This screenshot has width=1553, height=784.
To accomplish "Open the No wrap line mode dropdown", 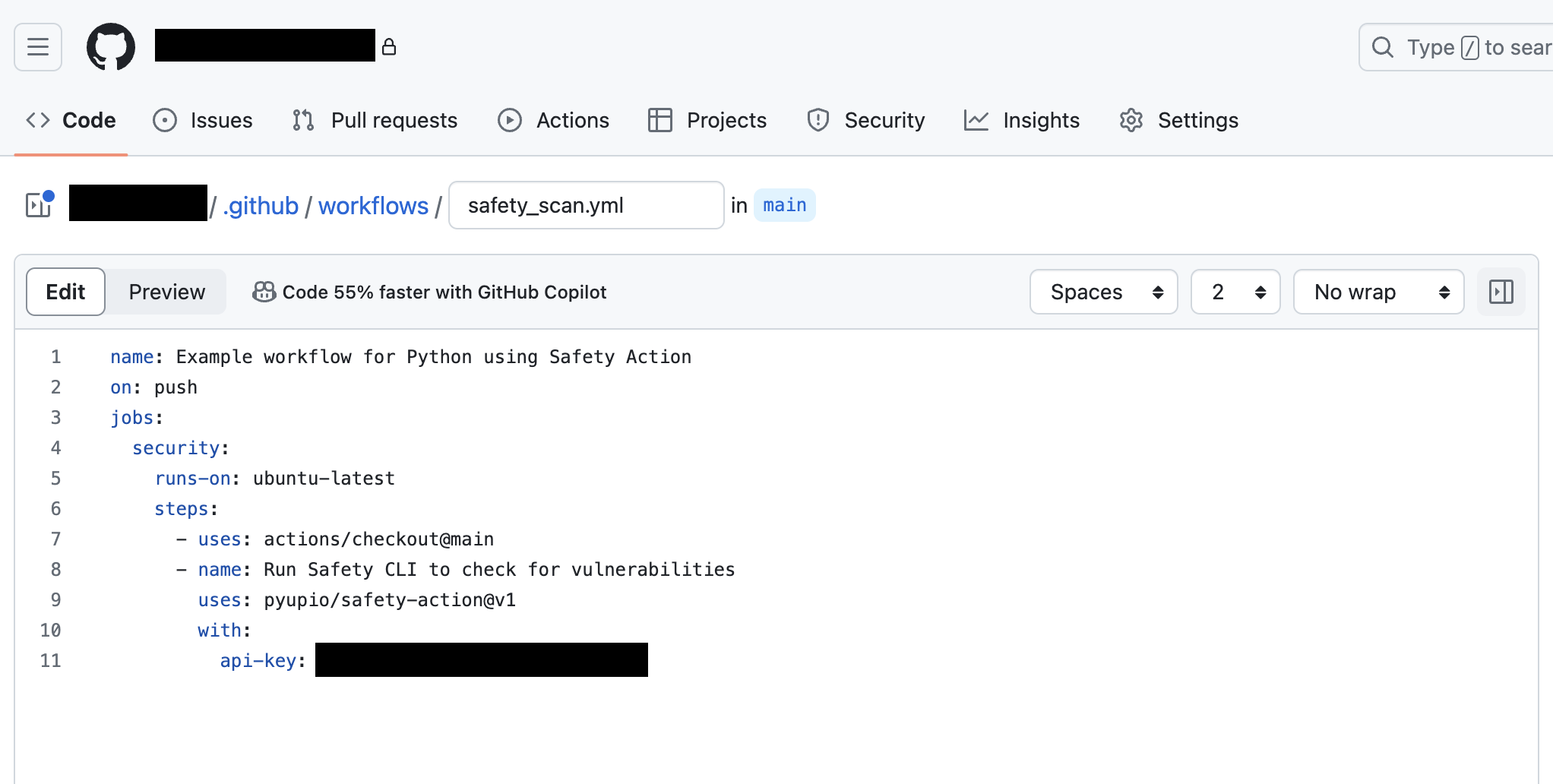I will click(x=1378, y=292).
